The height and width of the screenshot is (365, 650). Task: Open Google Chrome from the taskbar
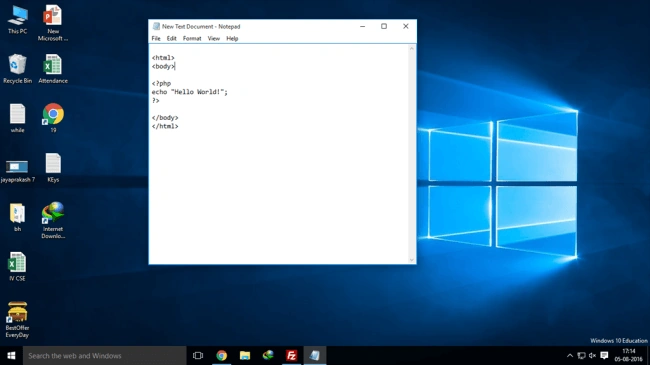pyautogui.click(x=221, y=355)
